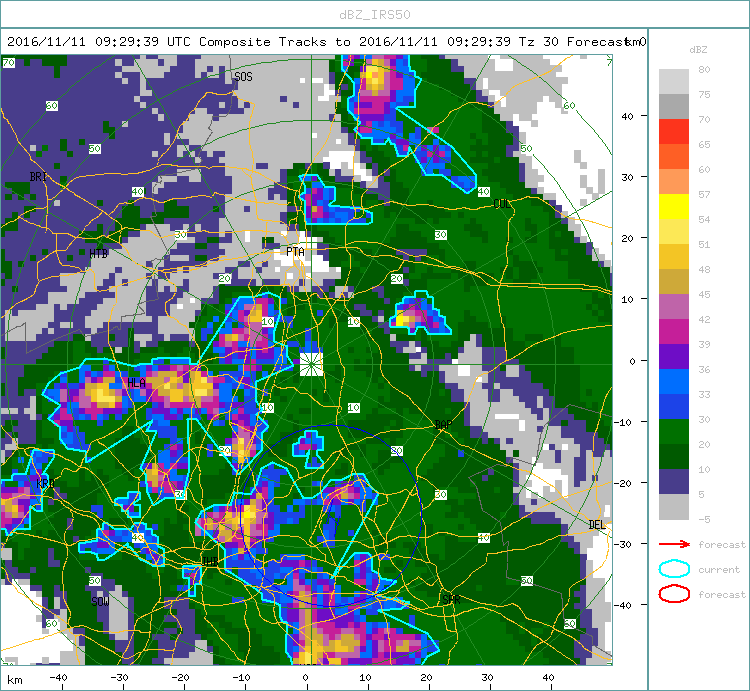Screen dimensions: 750x691
Task: Click the km label on the horizontal axis
Action: 15,680
